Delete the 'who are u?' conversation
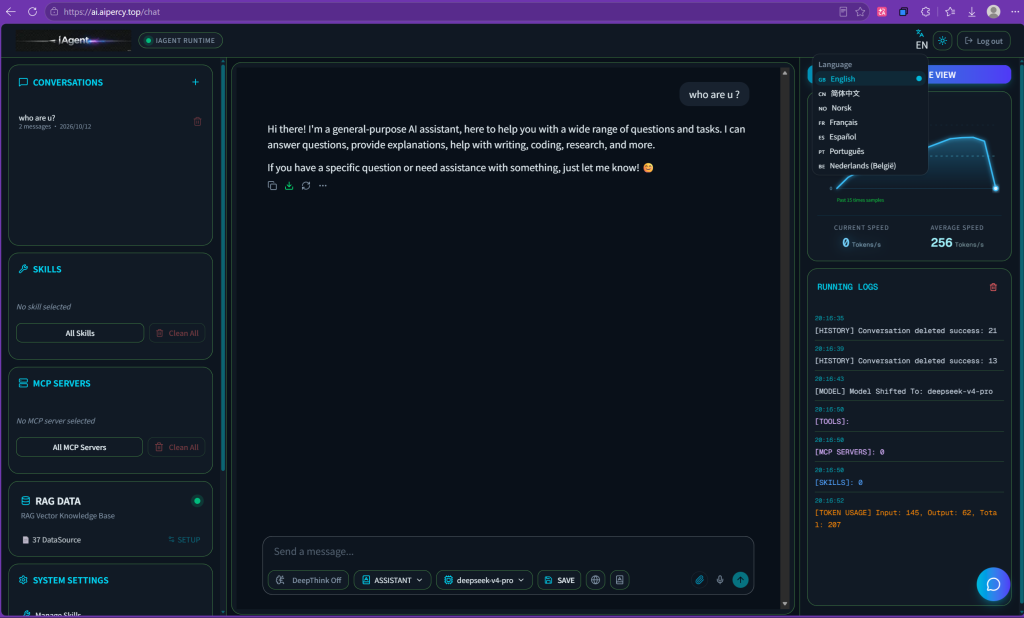This screenshot has height=618, width=1024. (x=197, y=122)
